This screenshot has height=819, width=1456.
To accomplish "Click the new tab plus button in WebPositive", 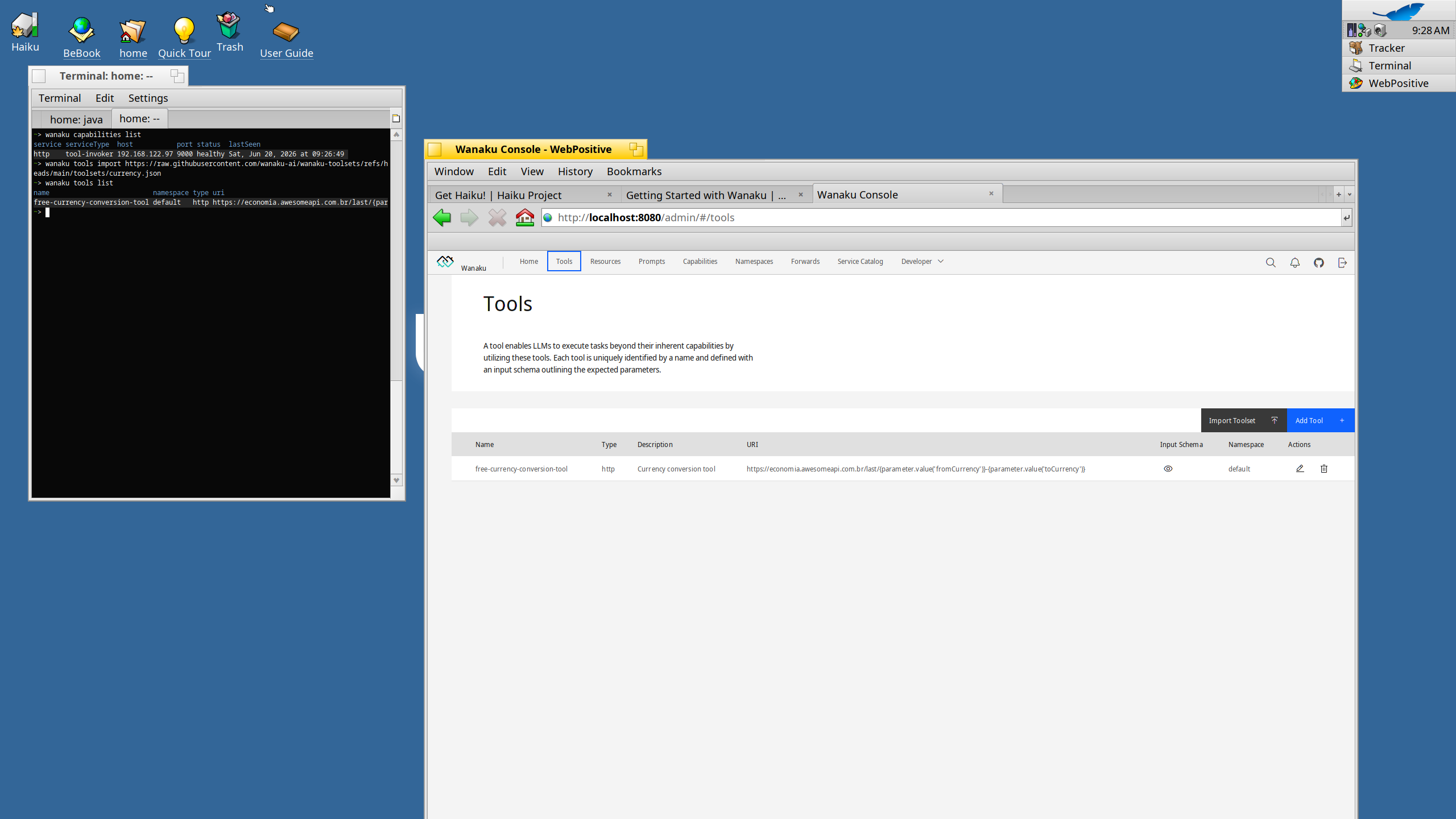I will (1339, 195).
